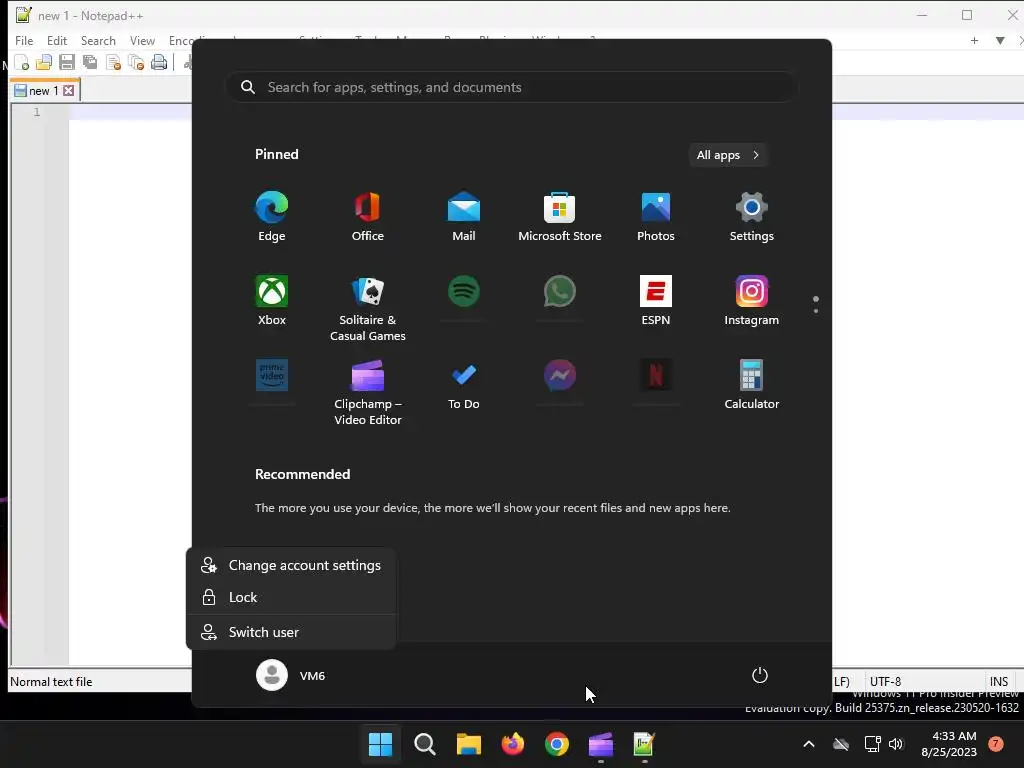Open Settings from pinned apps

(752, 217)
